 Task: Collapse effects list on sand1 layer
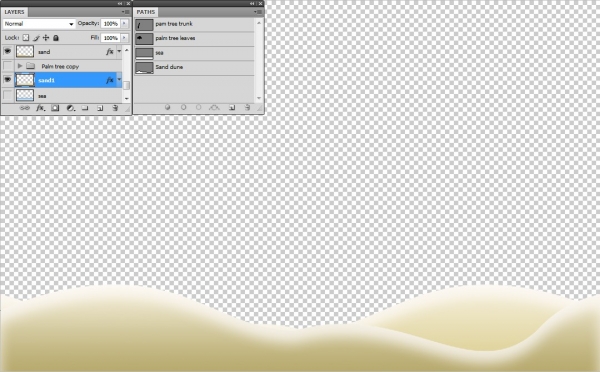tap(119, 80)
